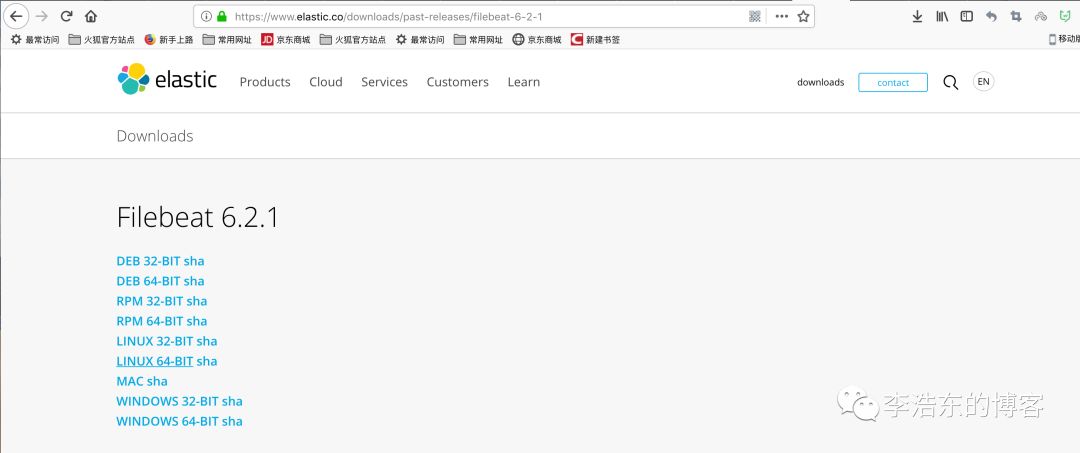Open the first 常用网址 bookmark folder

227,40
